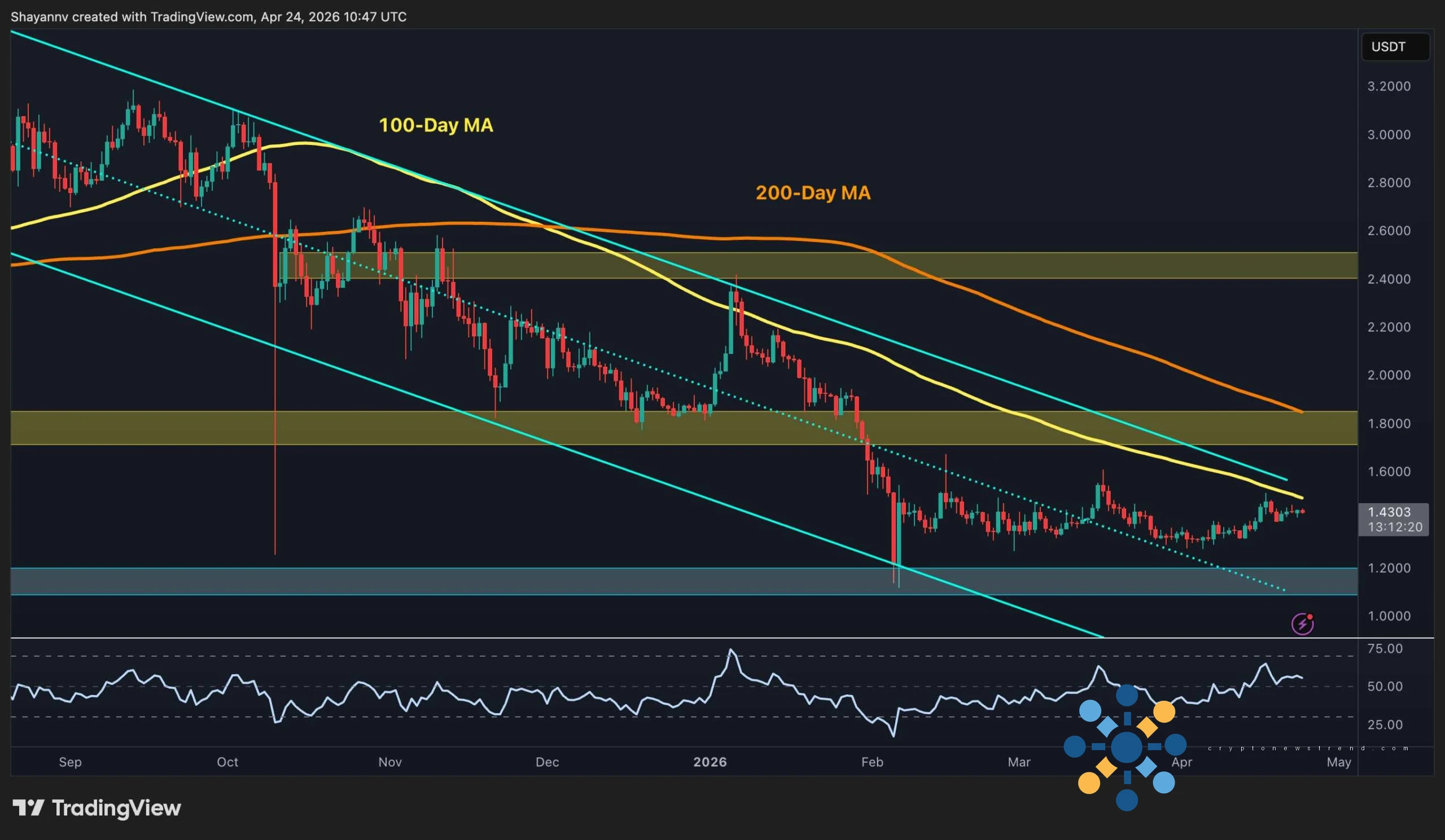Click the blue and orange cryptonewstrend logo
Image resolution: width=1445 pixels, height=840 pixels.
pos(1126,746)
